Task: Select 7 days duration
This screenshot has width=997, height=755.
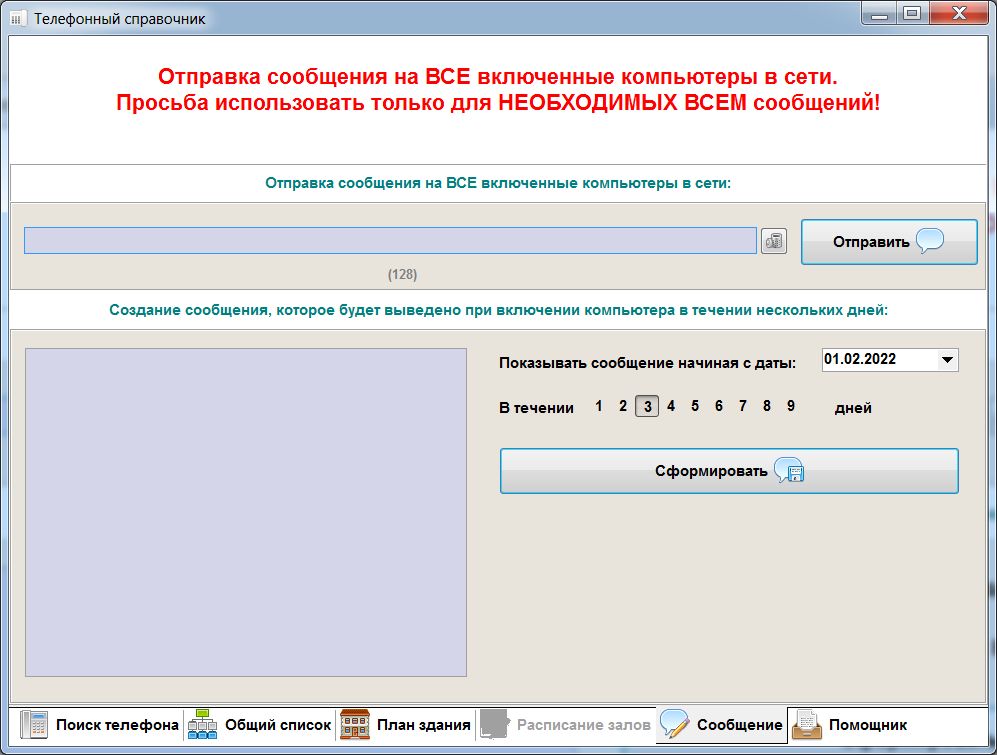Action: click(743, 406)
